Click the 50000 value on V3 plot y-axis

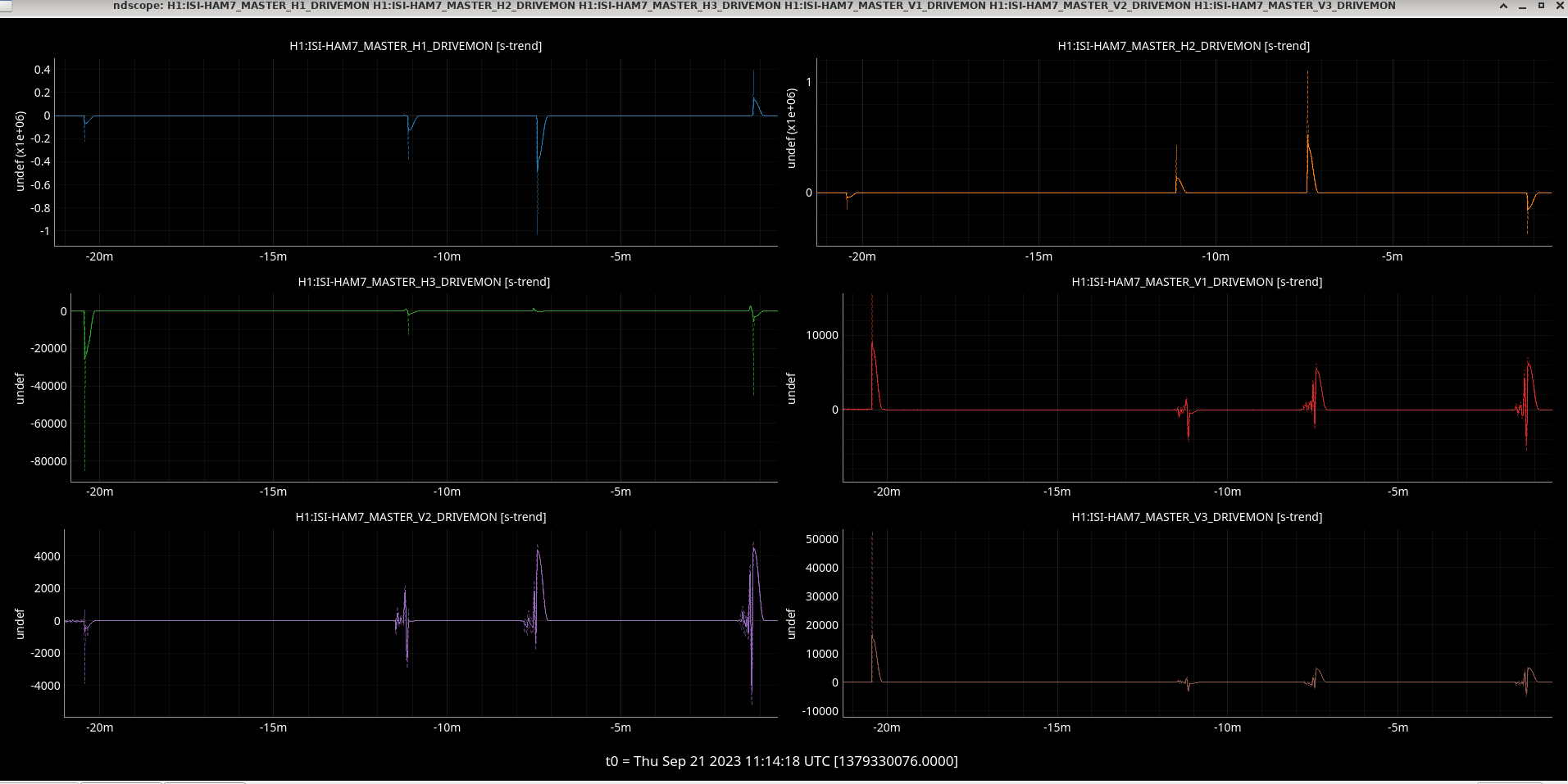822,539
